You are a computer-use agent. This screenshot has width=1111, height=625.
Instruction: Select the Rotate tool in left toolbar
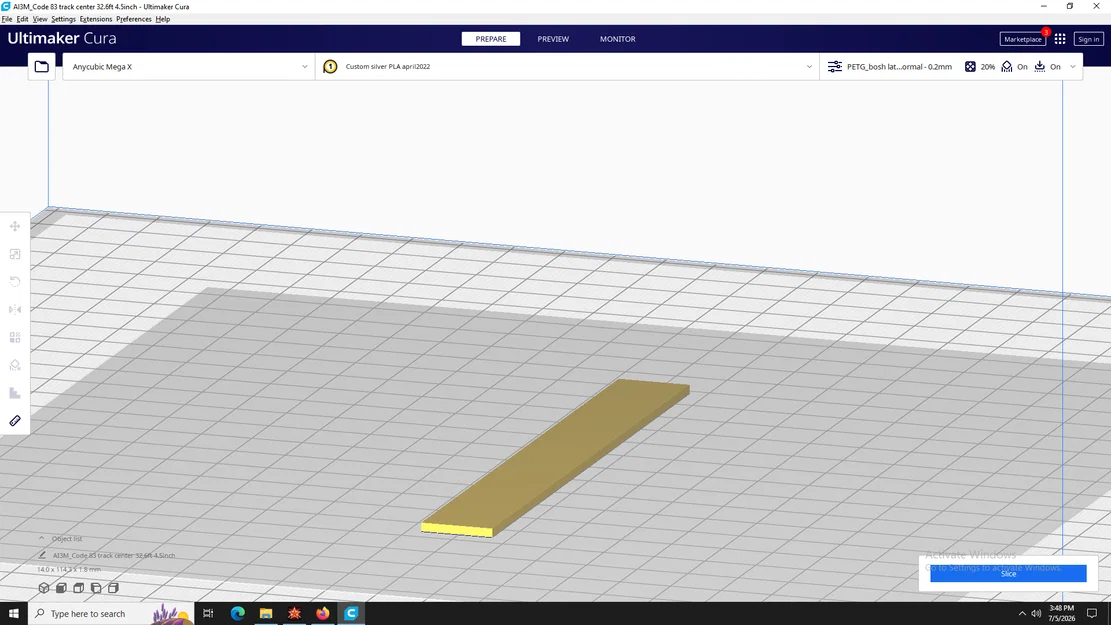click(x=15, y=282)
